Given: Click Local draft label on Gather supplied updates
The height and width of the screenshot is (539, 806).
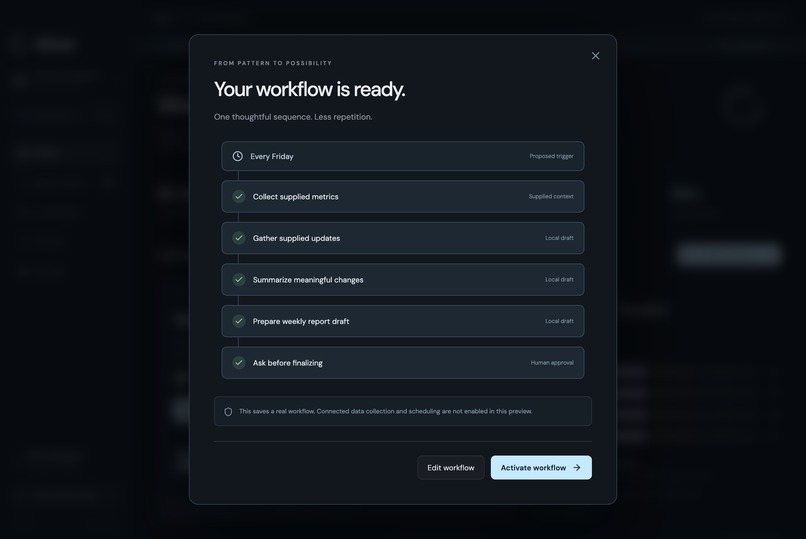Looking at the screenshot, I should (x=559, y=238).
